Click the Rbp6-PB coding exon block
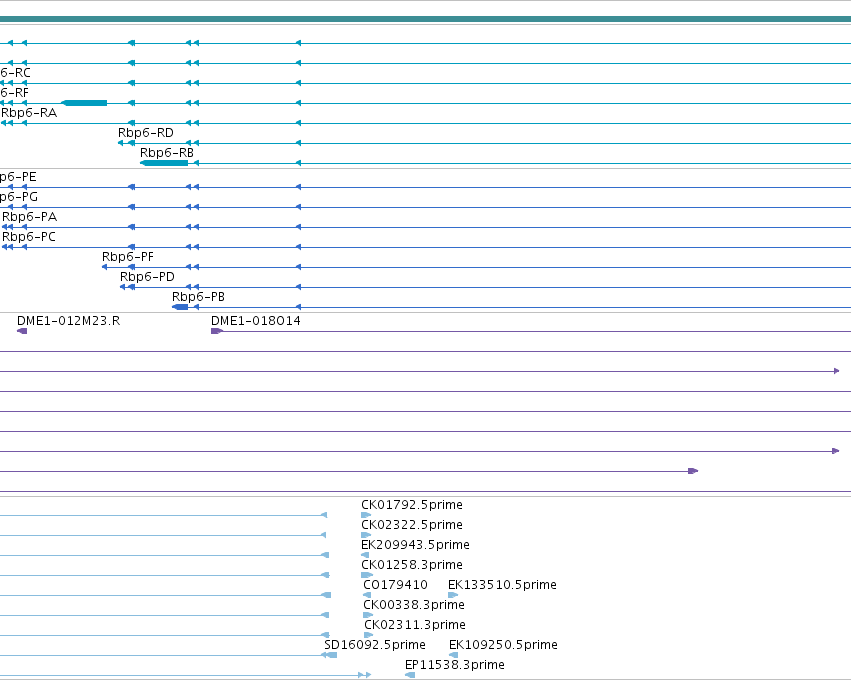The height and width of the screenshot is (680, 851). click(x=180, y=307)
